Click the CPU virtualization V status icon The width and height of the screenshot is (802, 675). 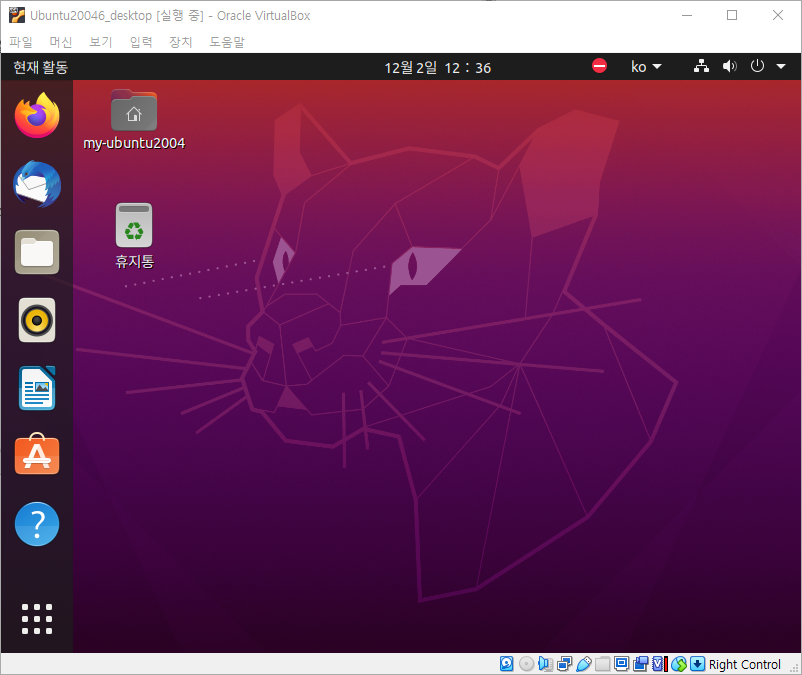(x=660, y=664)
